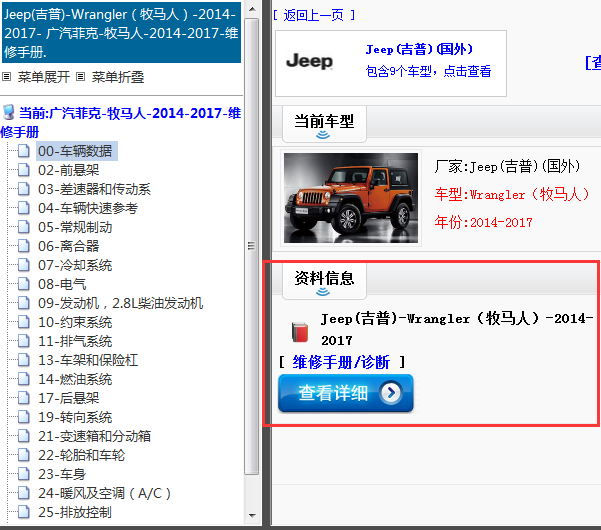601x530 pixels.
Task: Click the page icon beside 22-轮胎和车轮
Action: click(x=23, y=455)
